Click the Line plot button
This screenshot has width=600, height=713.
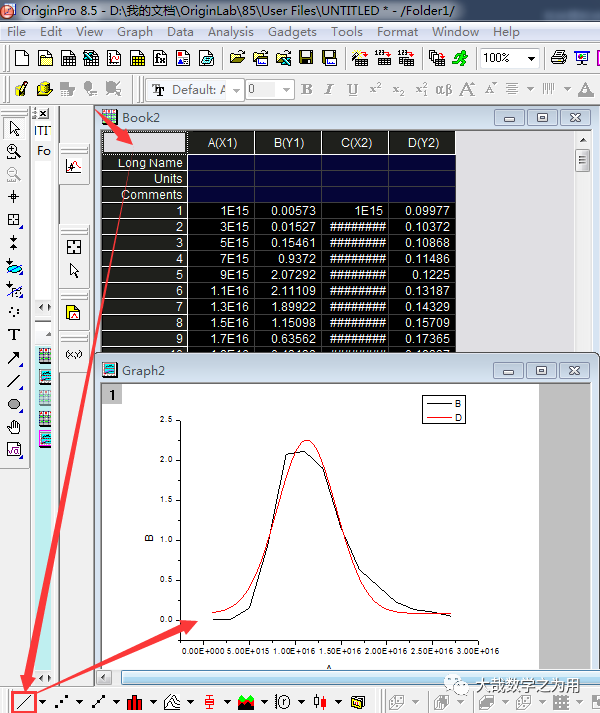(x=24, y=702)
